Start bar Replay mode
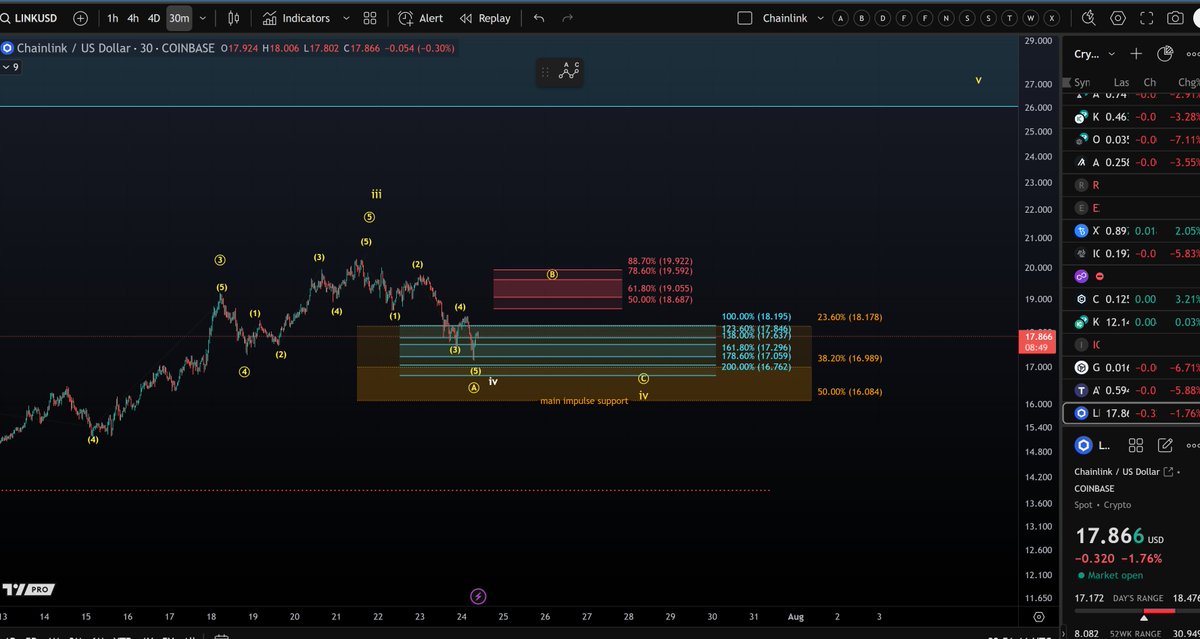 point(484,18)
